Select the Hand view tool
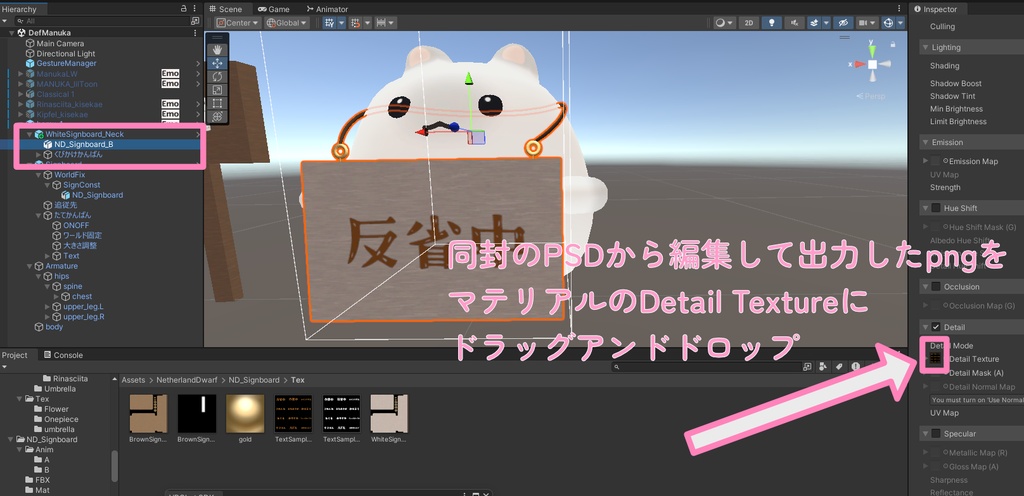The image size is (1024, 496). click(x=217, y=49)
